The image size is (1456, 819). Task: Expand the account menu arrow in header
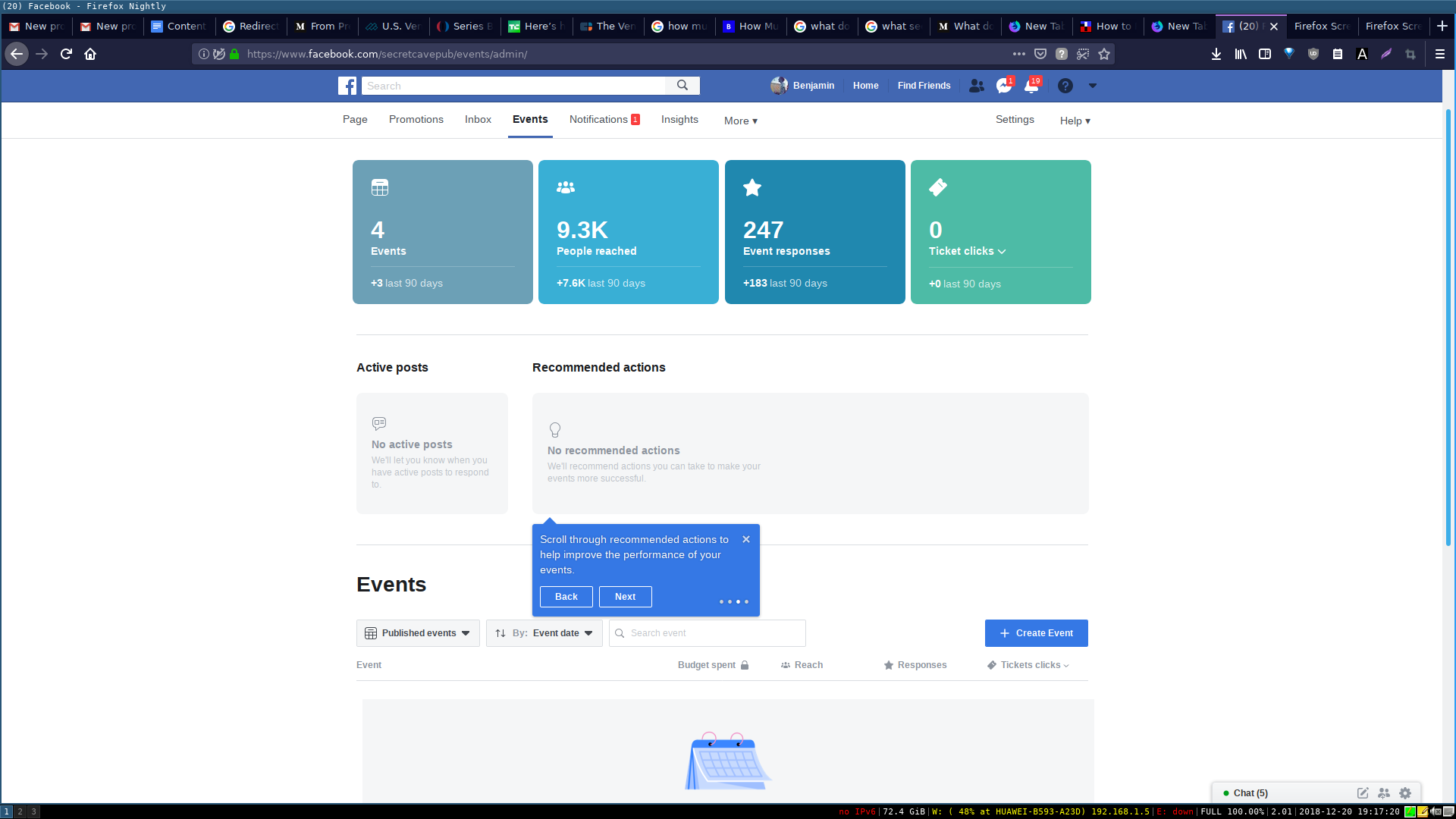pyautogui.click(x=1093, y=86)
